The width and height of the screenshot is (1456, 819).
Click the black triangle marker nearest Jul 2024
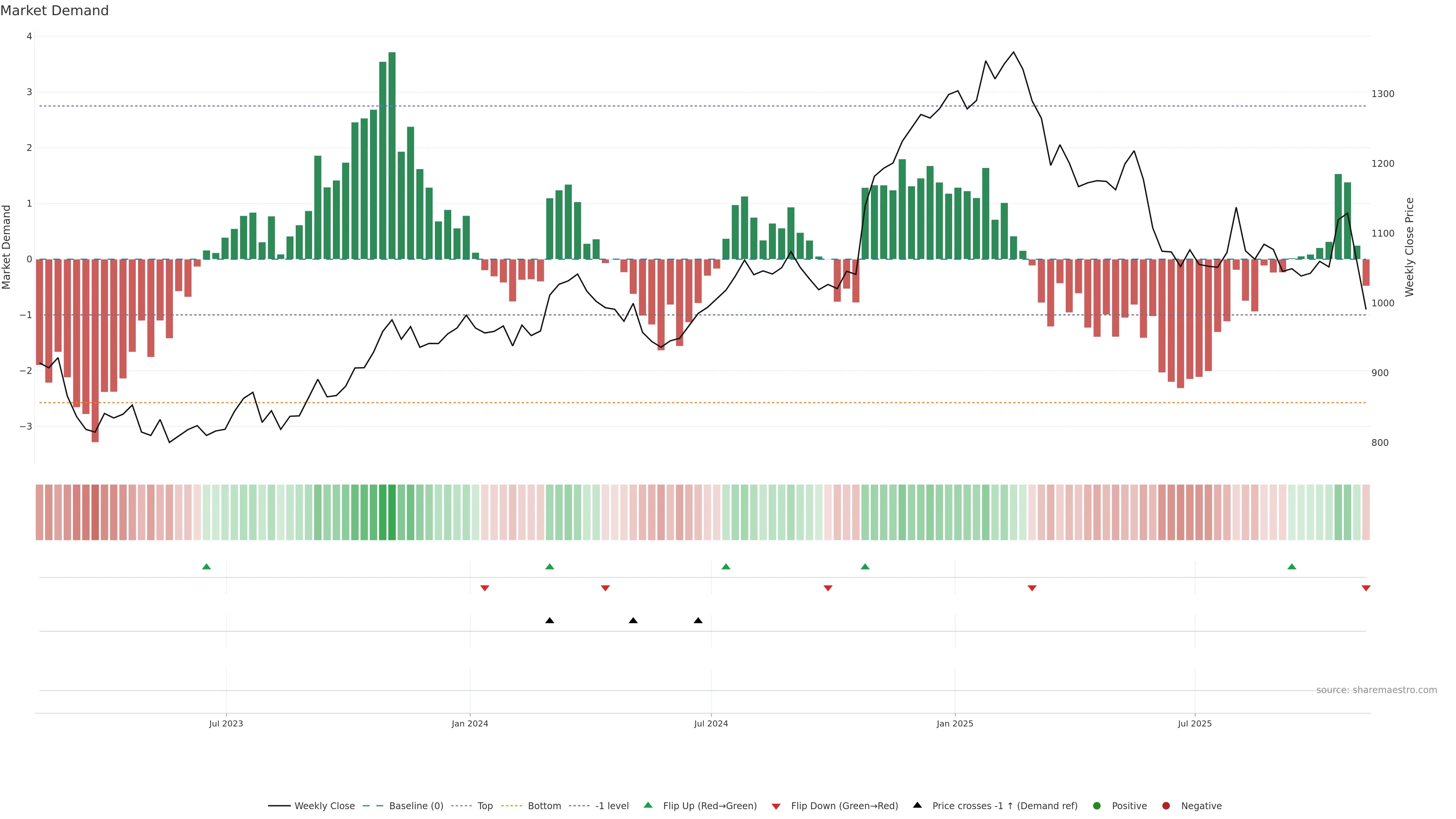[698, 621]
